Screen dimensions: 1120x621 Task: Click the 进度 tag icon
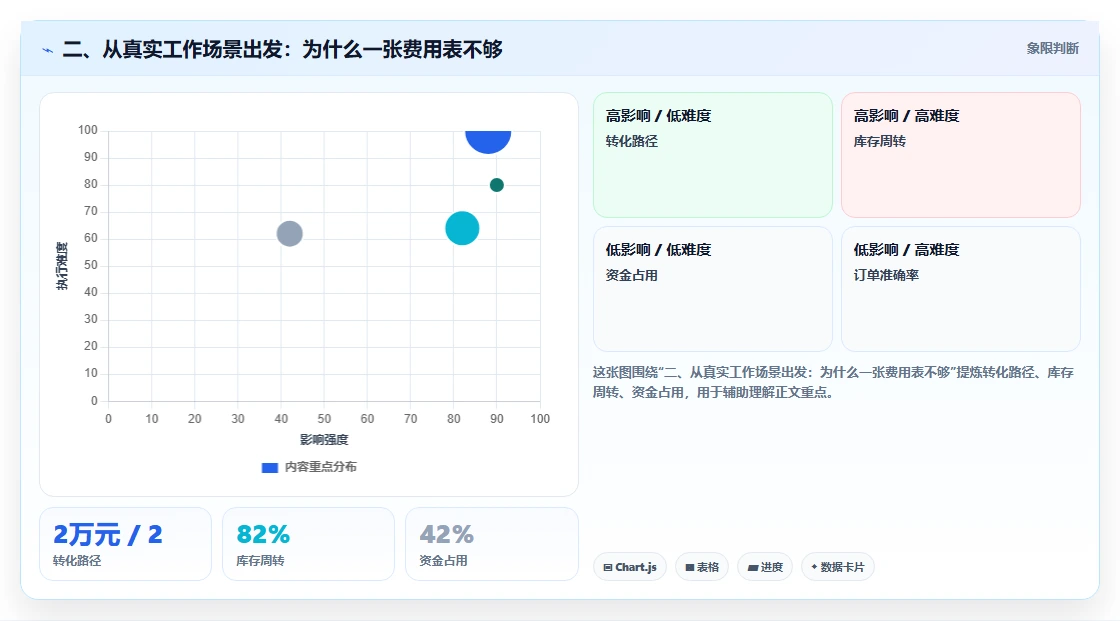pos(753,567)
